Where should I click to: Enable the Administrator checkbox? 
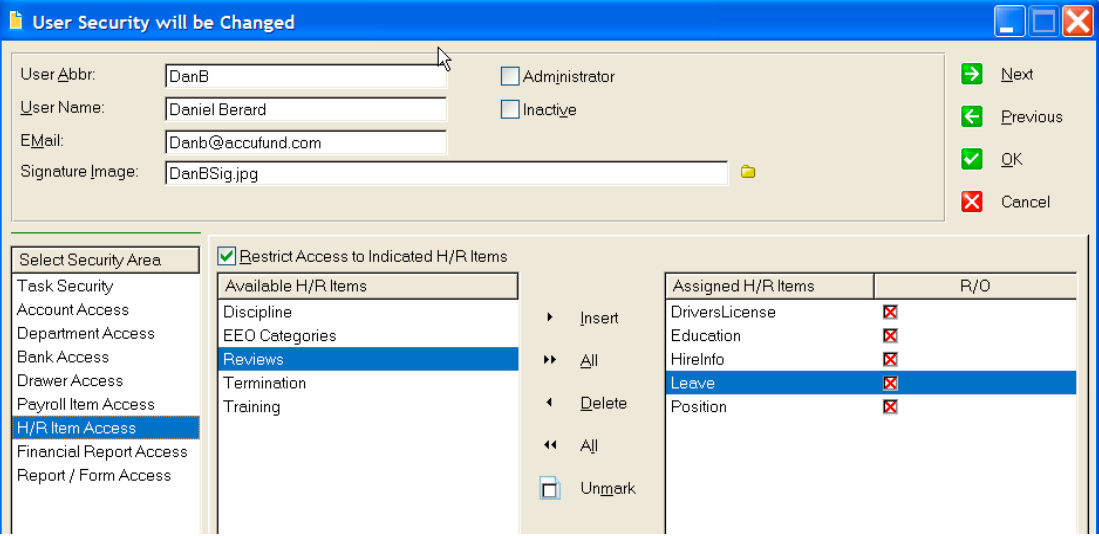point(510,76)
